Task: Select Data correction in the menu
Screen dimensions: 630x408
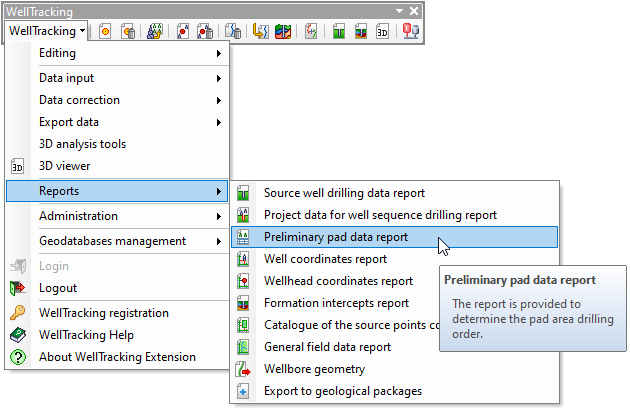Action: coord(117,100)
